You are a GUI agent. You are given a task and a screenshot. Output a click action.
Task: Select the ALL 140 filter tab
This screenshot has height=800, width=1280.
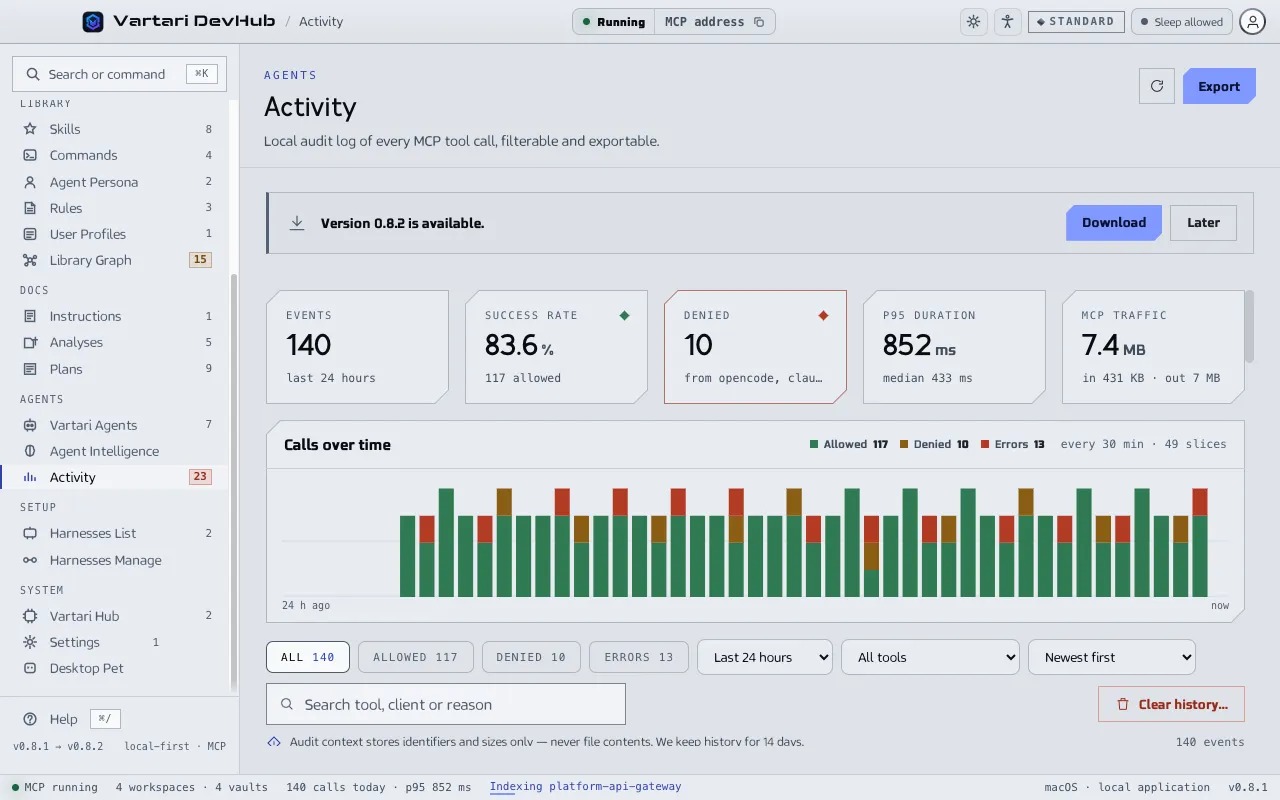point(308,657)
